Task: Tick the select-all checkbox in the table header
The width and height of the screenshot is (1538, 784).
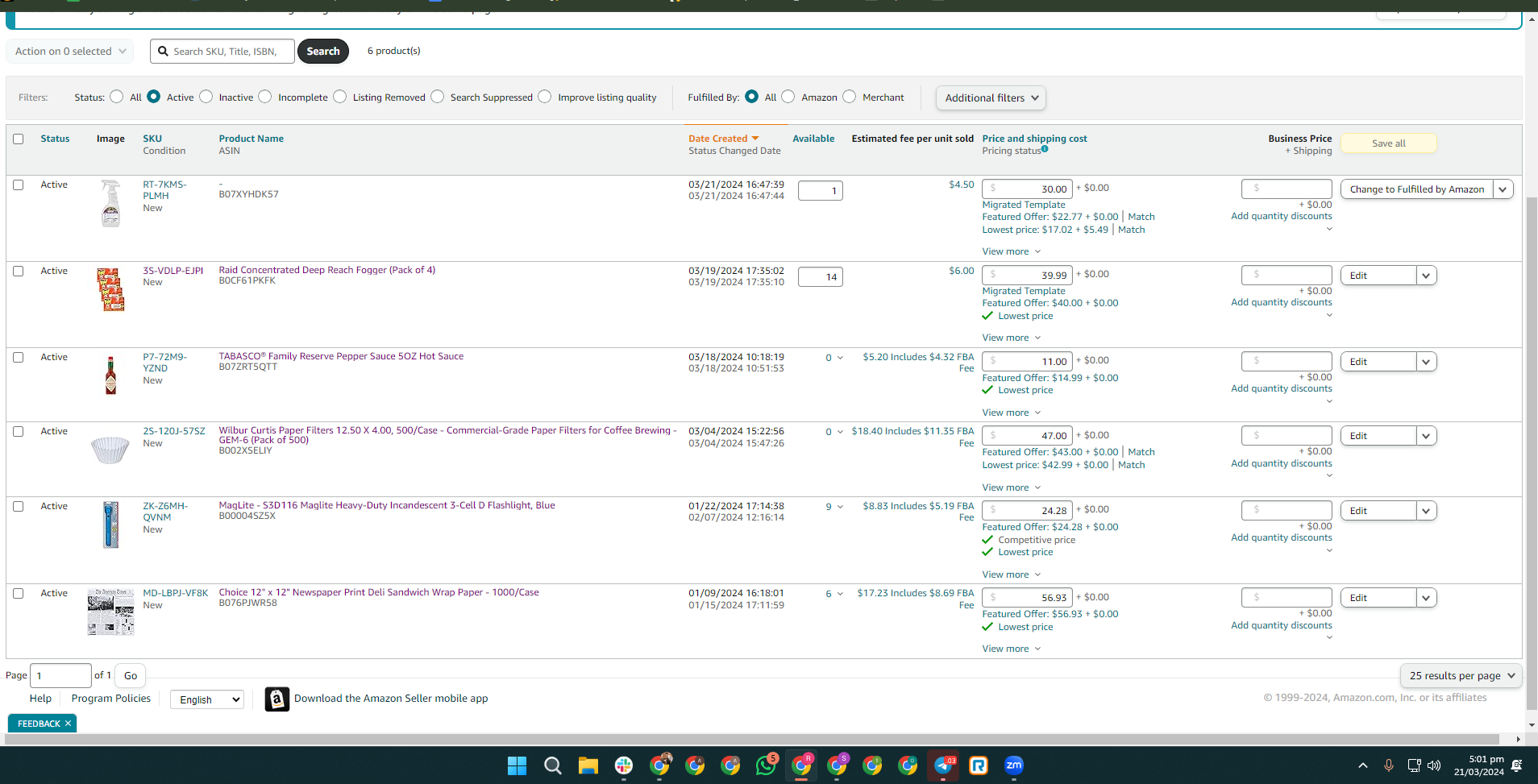Action: coord(19,139)
